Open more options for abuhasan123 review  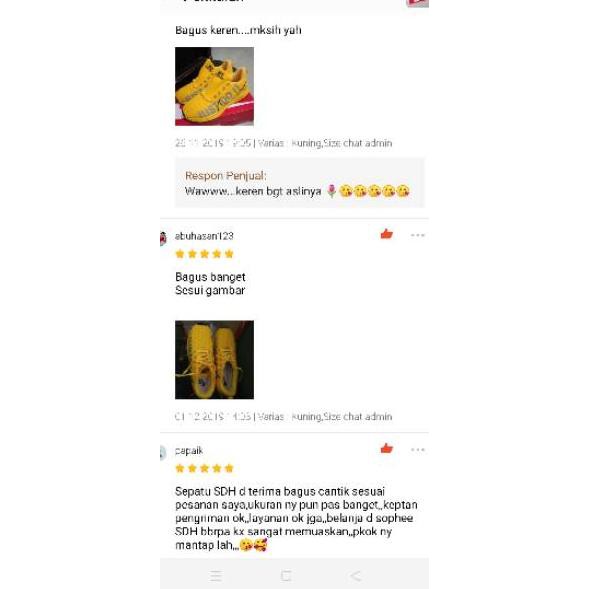[x=418, y=235]
